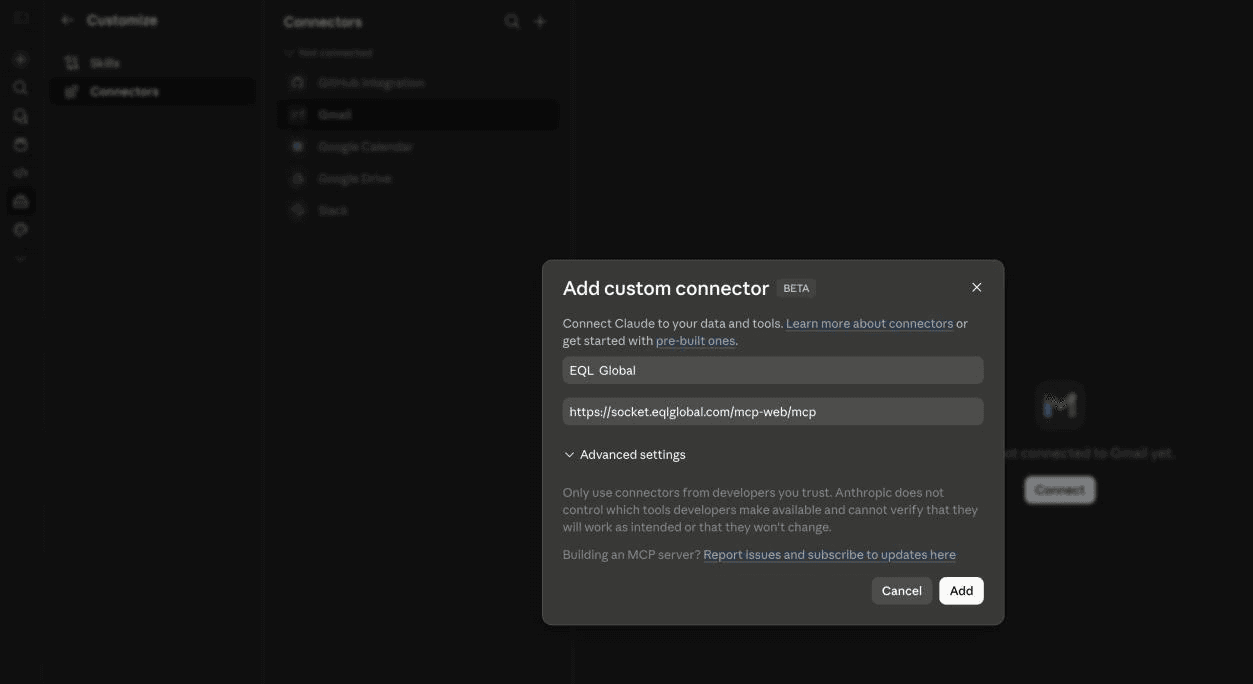The image size is (1253, 684).
Task: Confirm with the Add button
Action: point(961,591)
